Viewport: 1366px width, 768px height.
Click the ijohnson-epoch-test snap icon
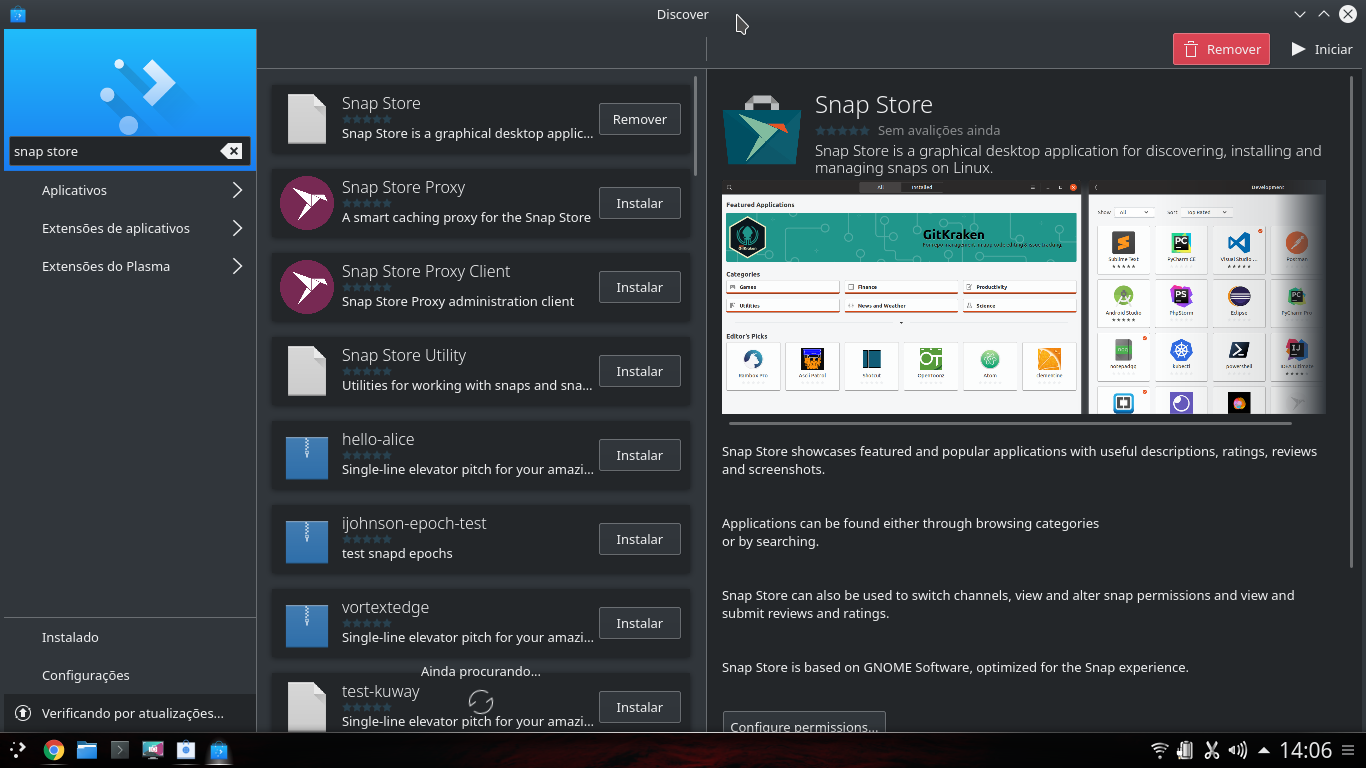[306, 539]
